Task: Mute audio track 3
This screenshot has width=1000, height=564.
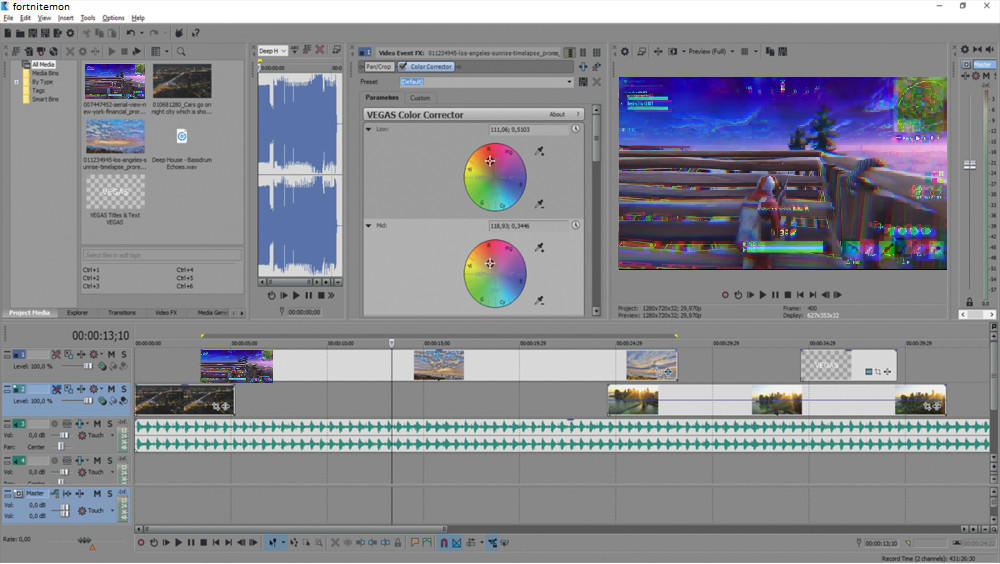Action: [97, 423]
